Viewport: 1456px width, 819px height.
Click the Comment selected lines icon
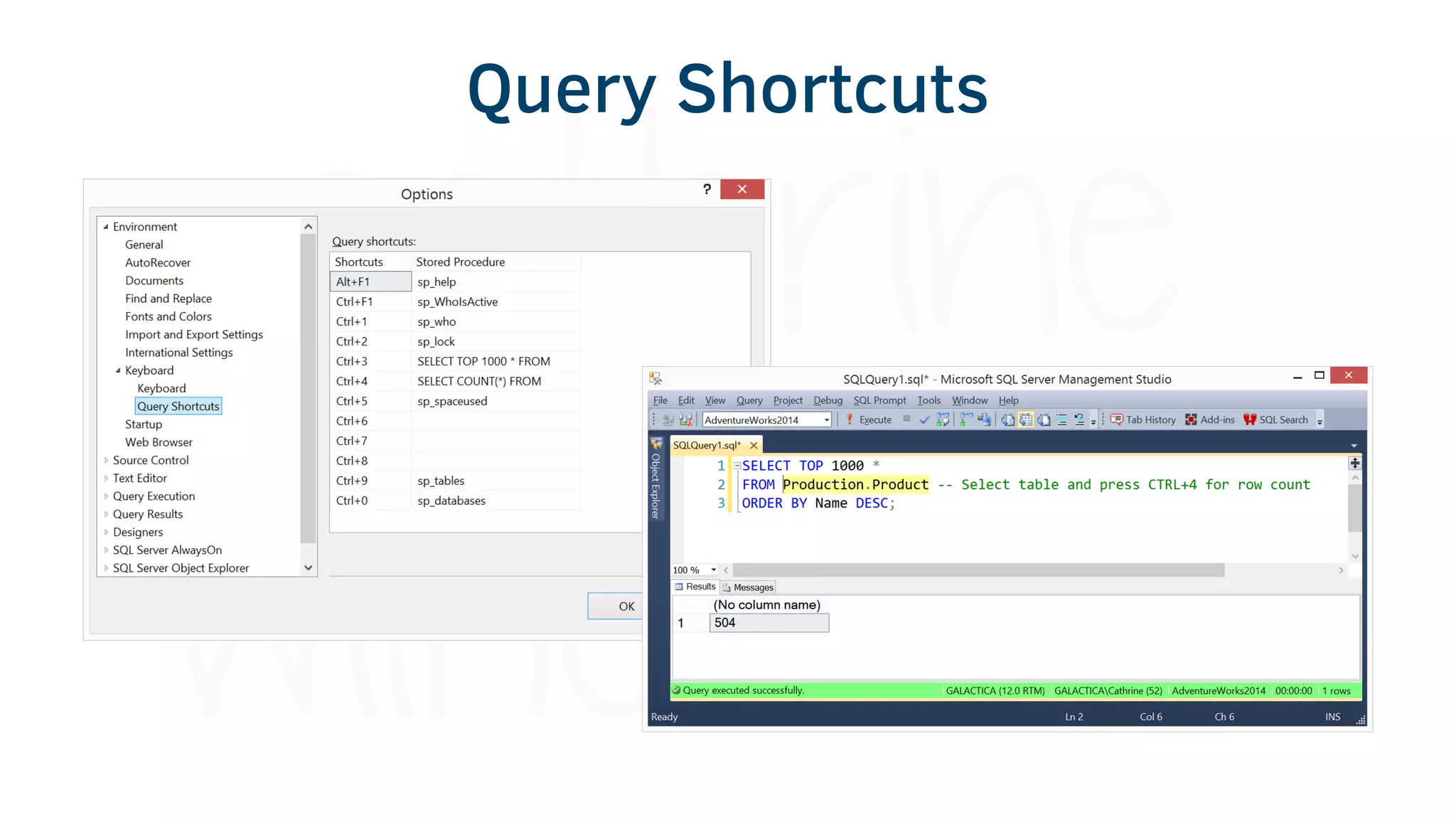click(x=1061, y=419)
